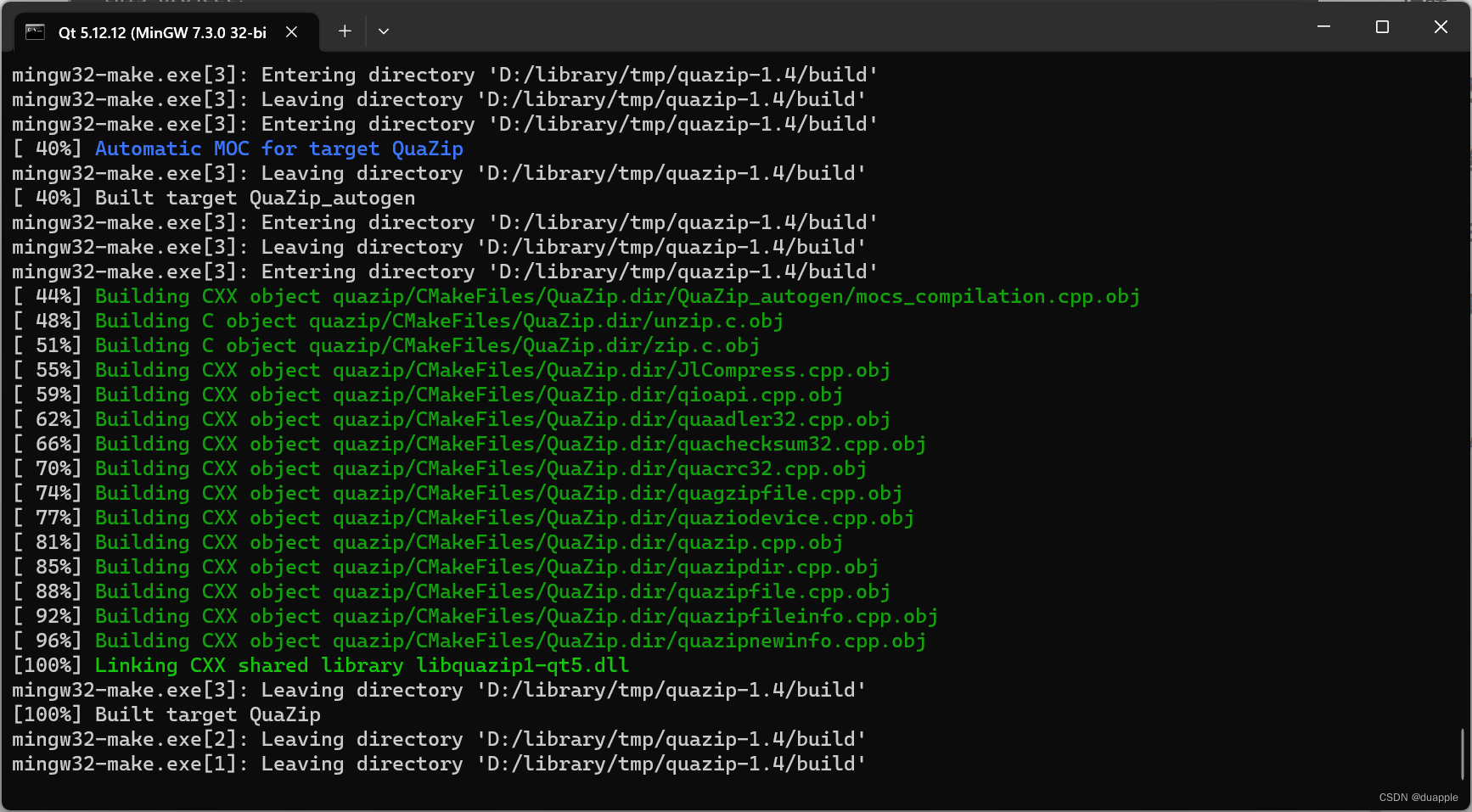Screen dimensions: 1472x812
Task: Click the mingw32-make.exe[1] Leaving directory line
Action: pos(439,764)
